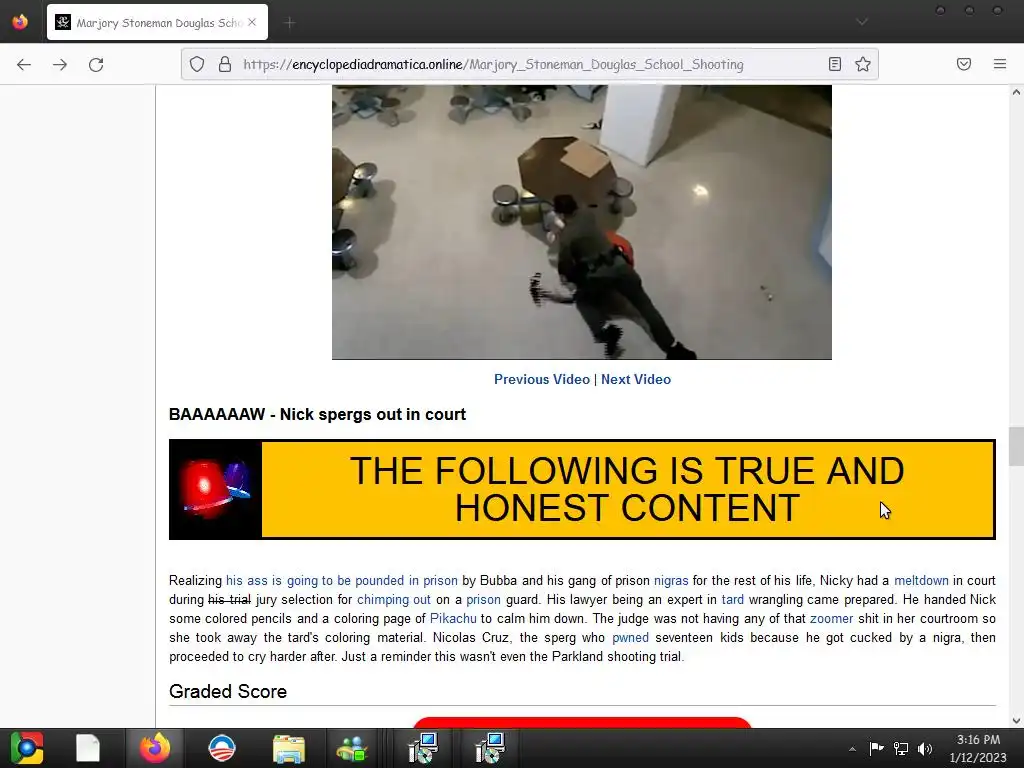
Task: List all tabs dropdown arrow
Action: (x=862, y=22)
